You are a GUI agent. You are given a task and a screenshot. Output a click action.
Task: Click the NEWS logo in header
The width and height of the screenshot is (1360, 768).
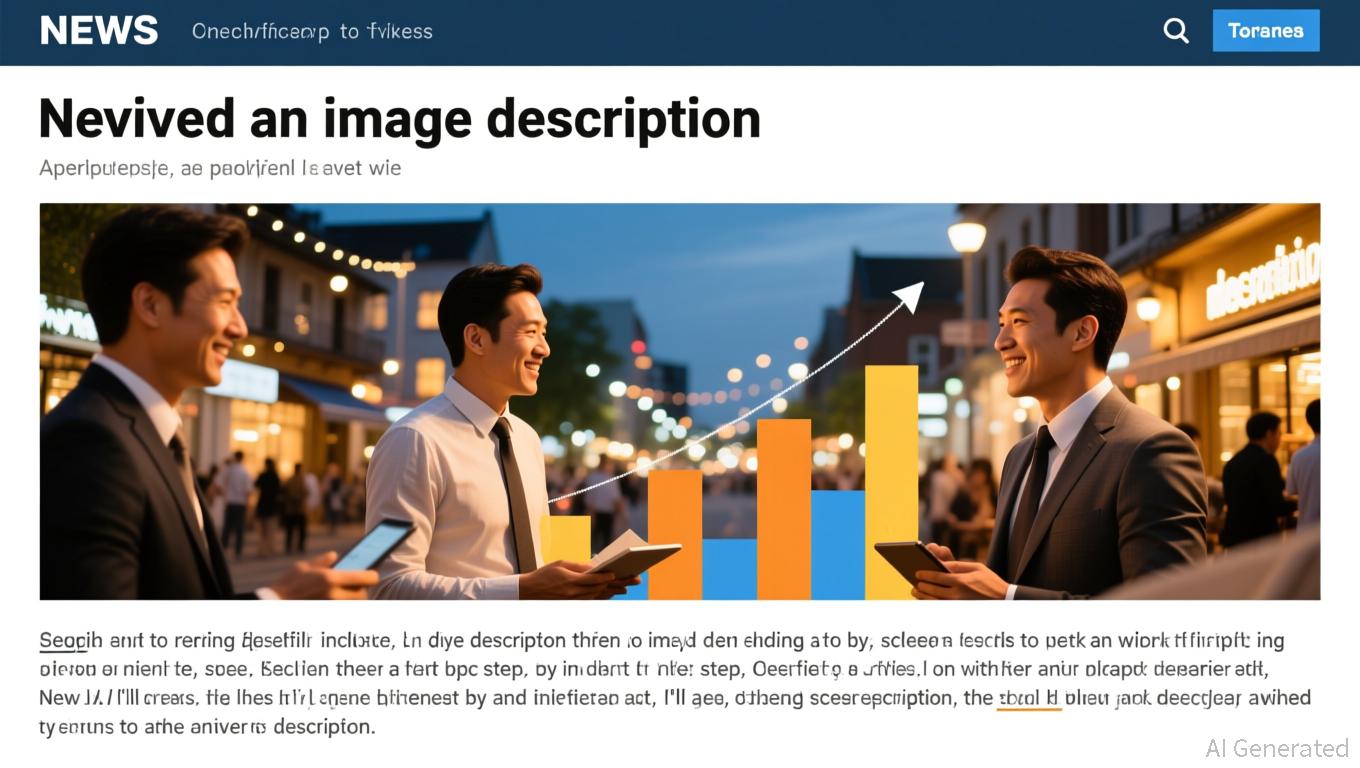99,31
